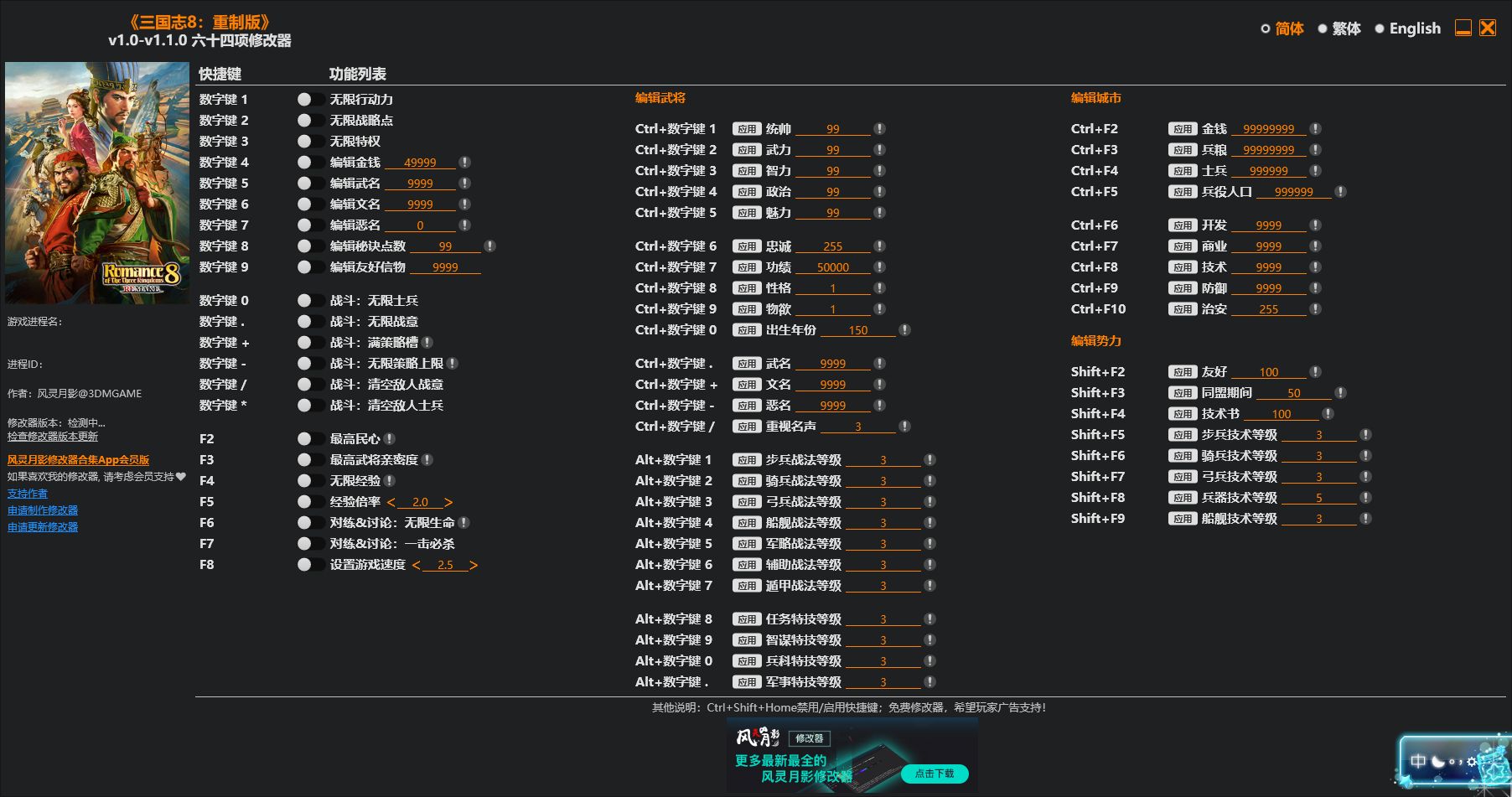The image size is (1512, 797).
Task: Toggle 无限行动力 switch on
Action: 310,100
